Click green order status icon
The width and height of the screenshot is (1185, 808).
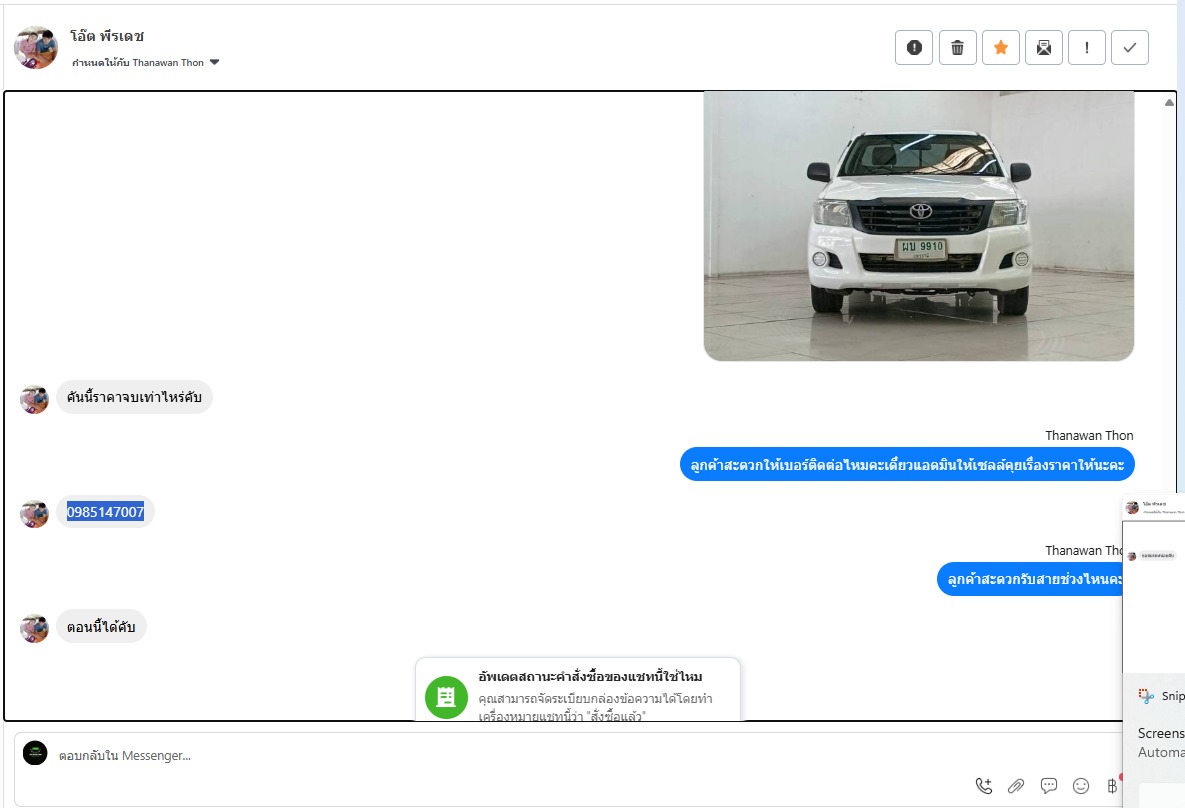pyautogui.click(x=446, y=697)
